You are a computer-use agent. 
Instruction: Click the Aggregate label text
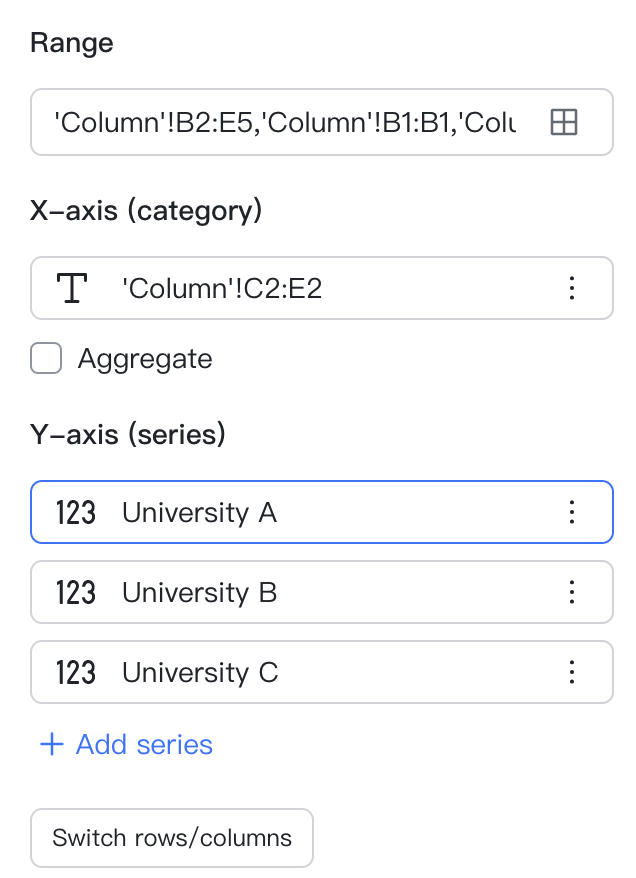(145, 359)
